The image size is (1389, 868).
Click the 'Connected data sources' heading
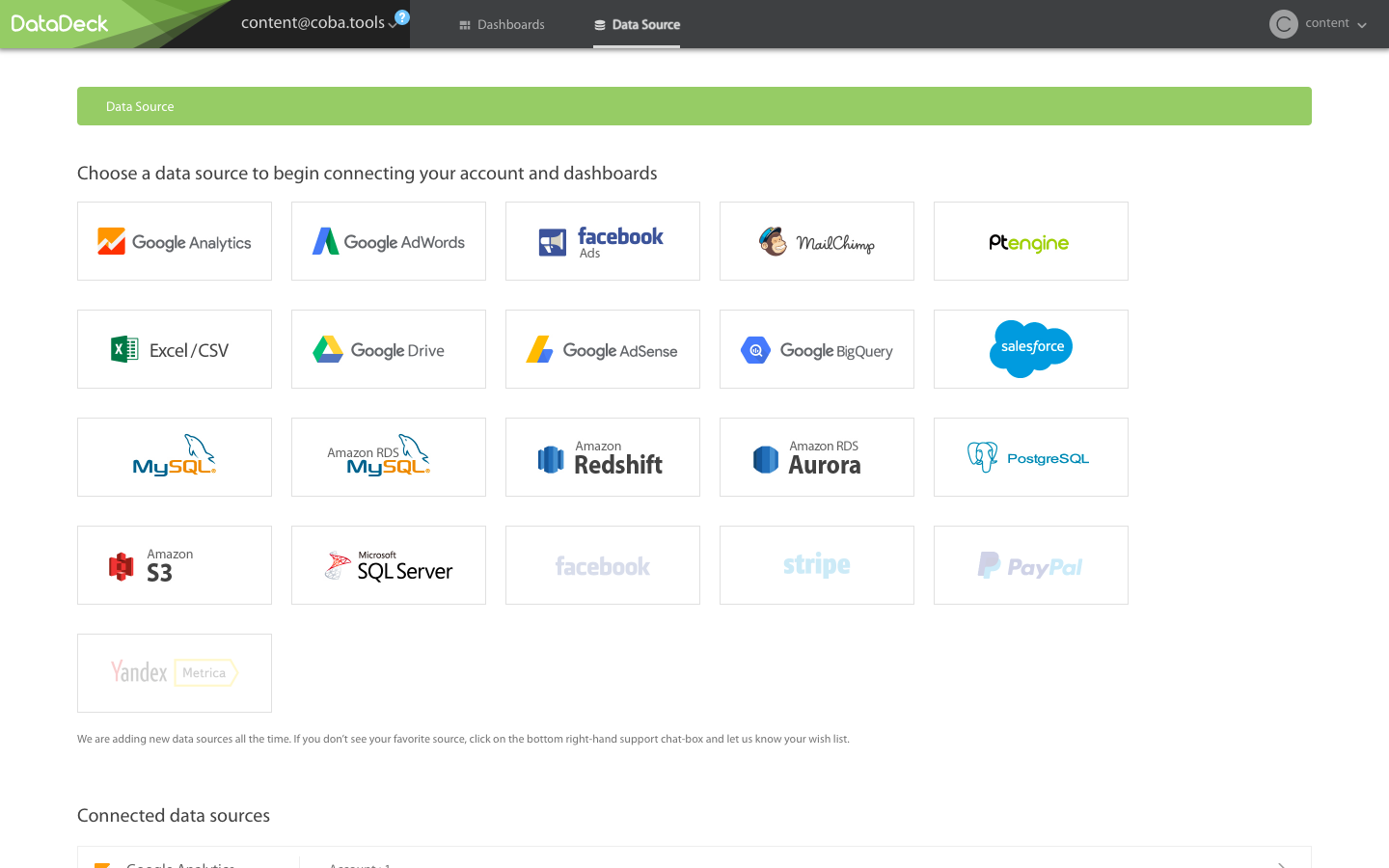tap(174, 816)
